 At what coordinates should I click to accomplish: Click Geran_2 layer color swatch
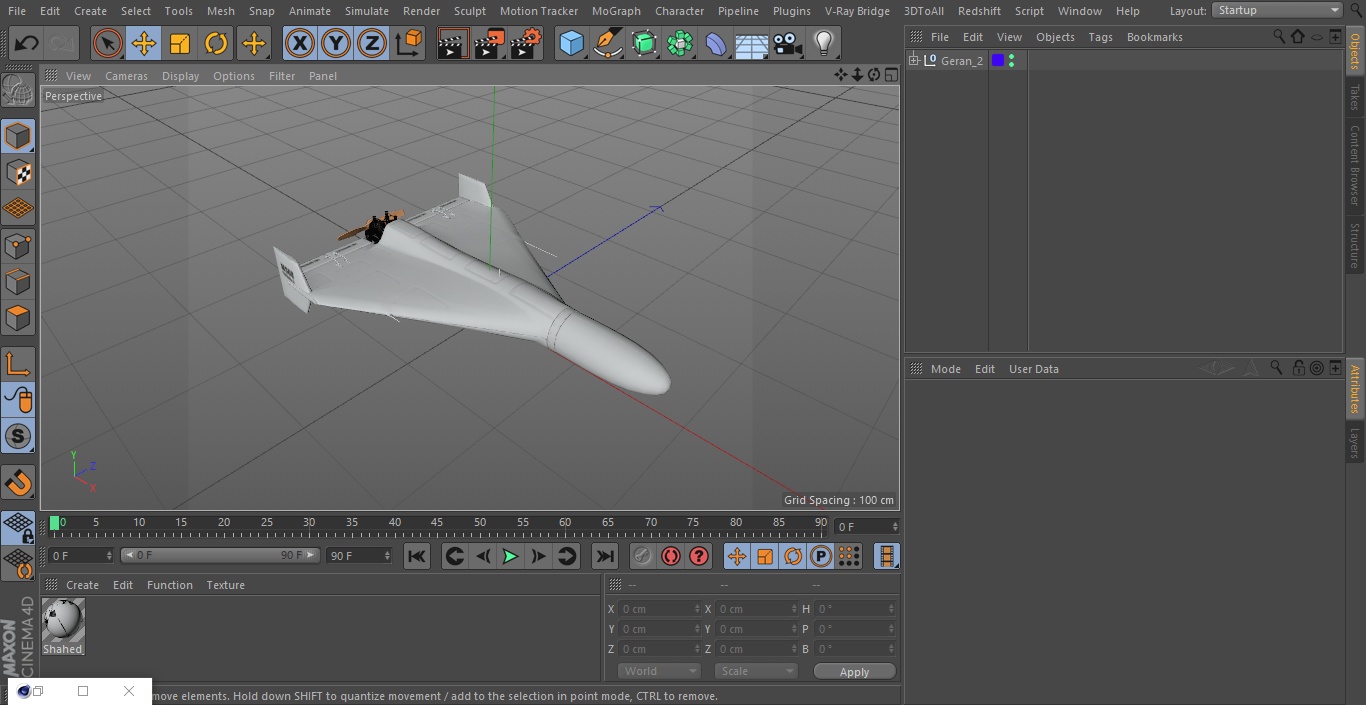click(997, 60)
